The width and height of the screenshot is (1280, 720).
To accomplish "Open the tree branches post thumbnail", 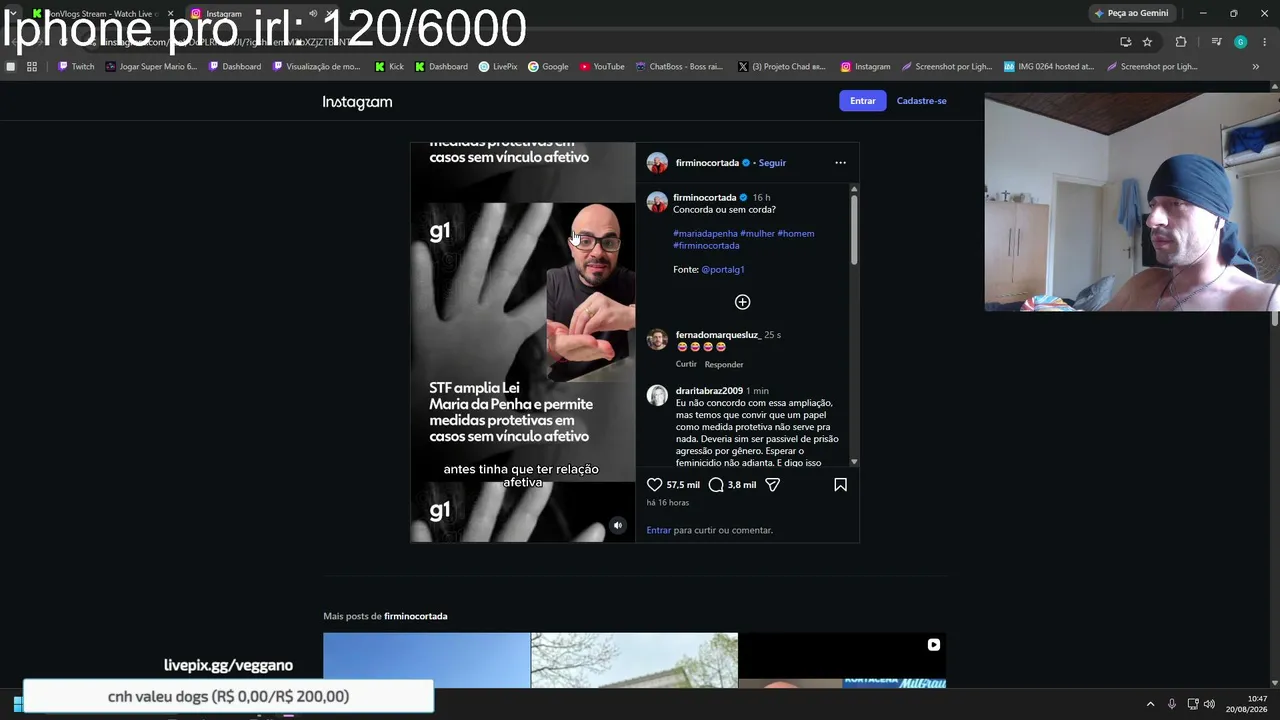I will pos(634,660).
